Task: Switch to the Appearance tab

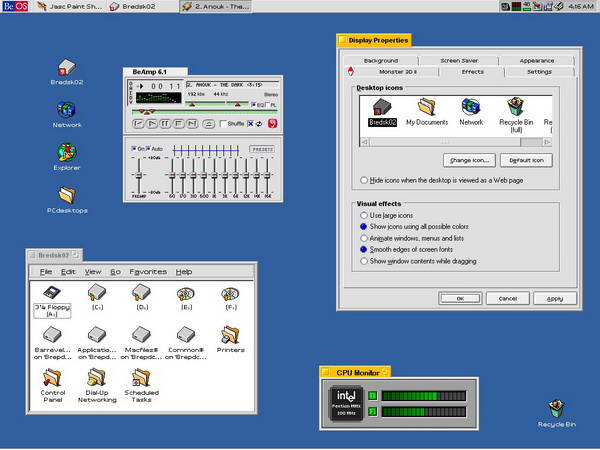Action: point(536,60)
